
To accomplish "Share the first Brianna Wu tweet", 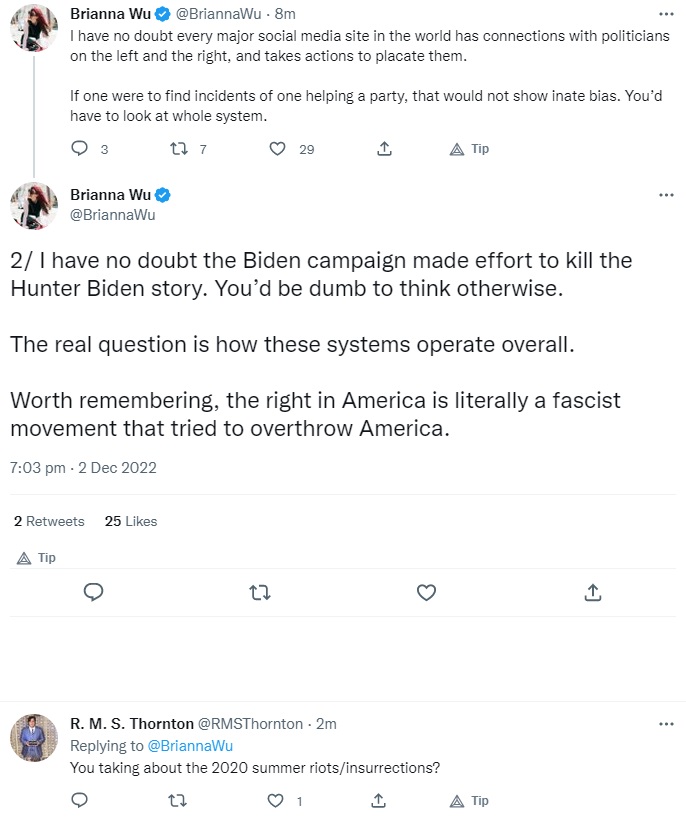I will pos(384,149).
